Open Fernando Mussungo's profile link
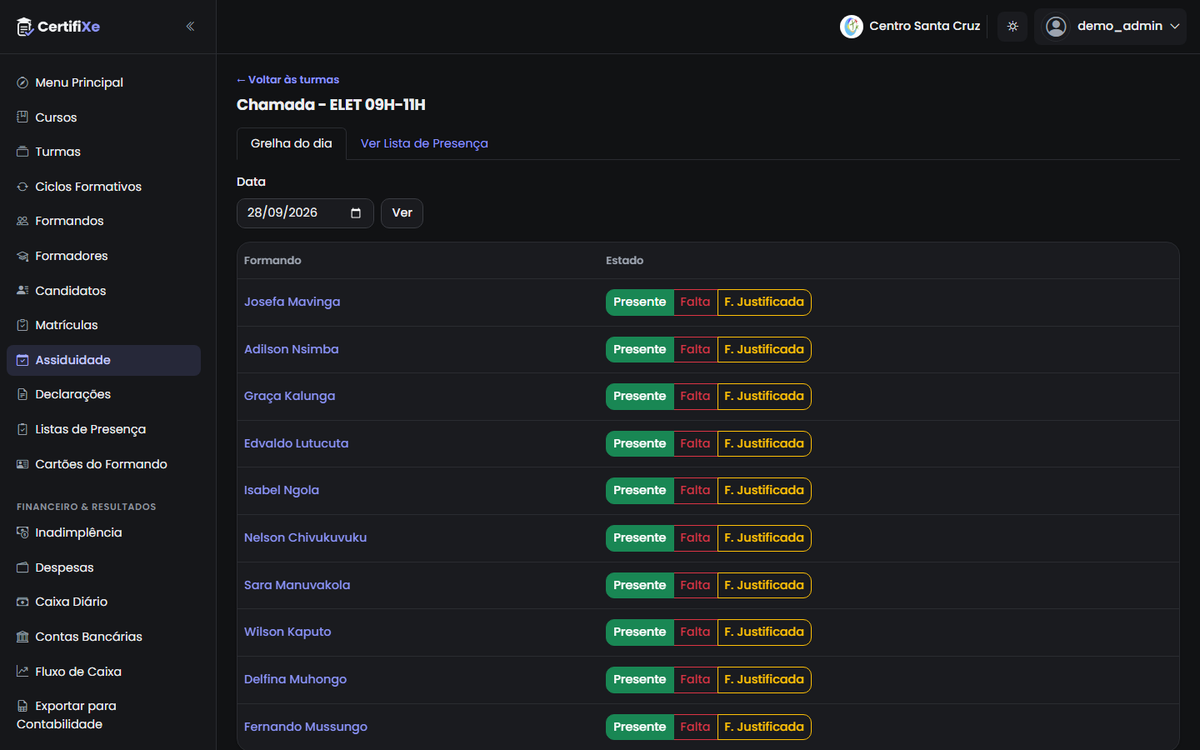The image size is (1200, 750). click(x=306, y=727)
